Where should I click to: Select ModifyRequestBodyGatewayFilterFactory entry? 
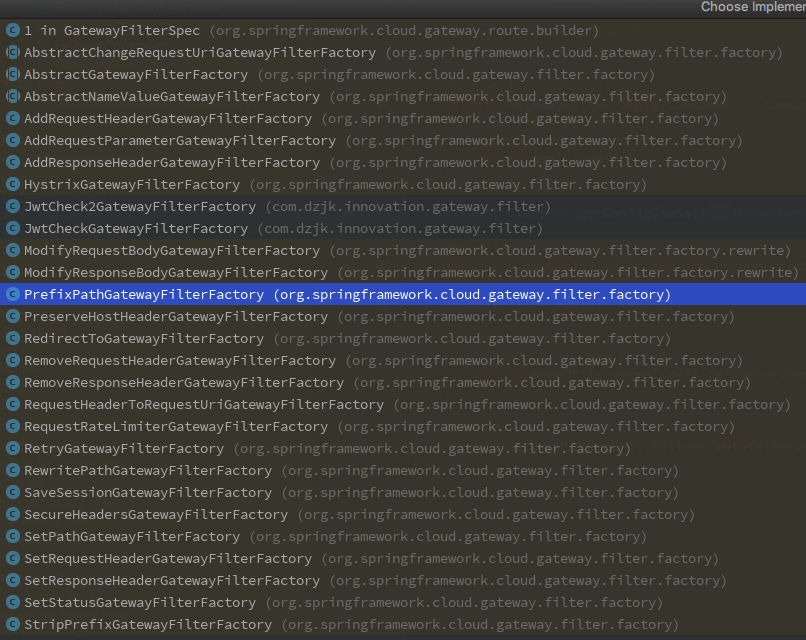(x=403, y=250)
